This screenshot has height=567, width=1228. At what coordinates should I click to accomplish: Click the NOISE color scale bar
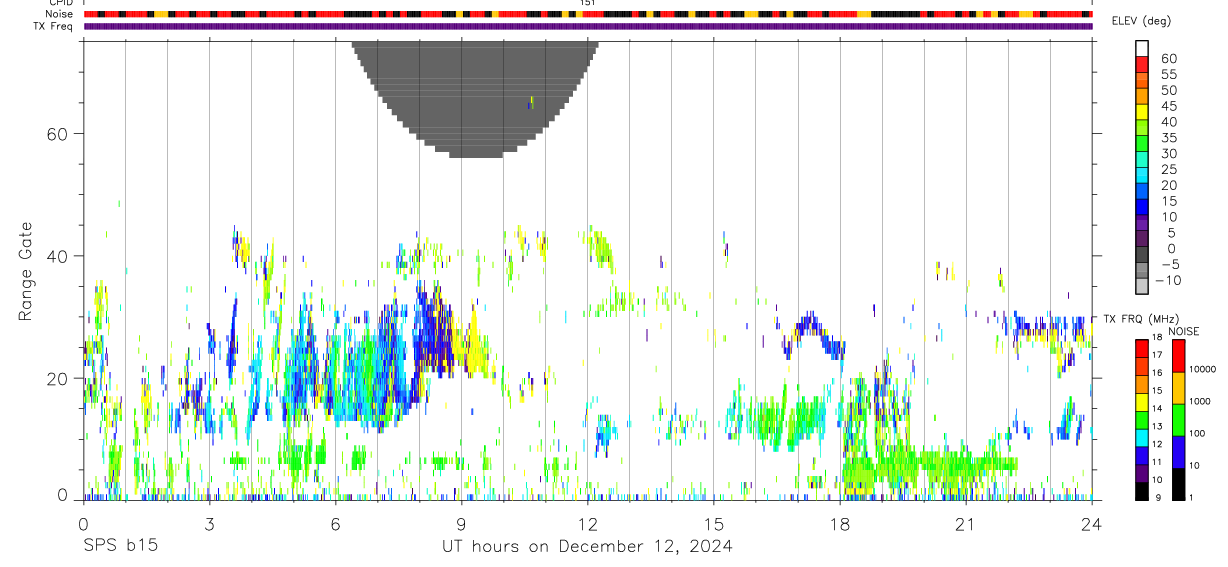1178,420
